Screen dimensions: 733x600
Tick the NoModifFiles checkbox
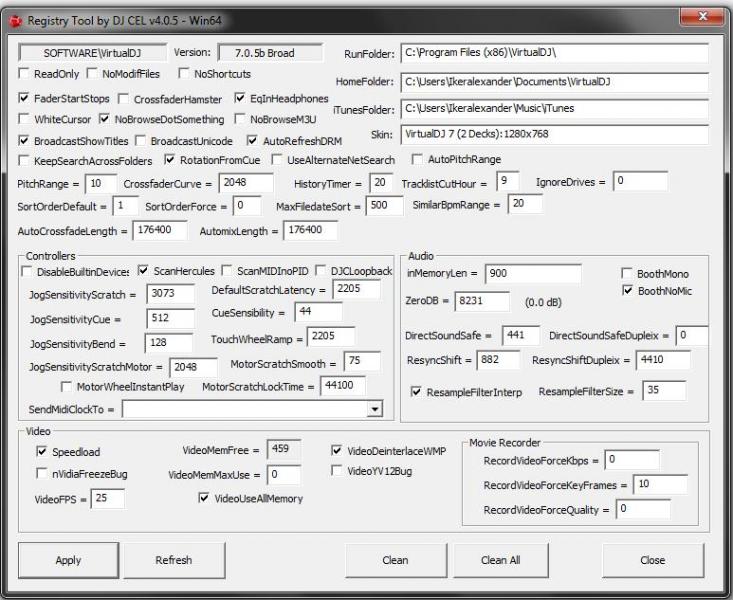[92, 73]
